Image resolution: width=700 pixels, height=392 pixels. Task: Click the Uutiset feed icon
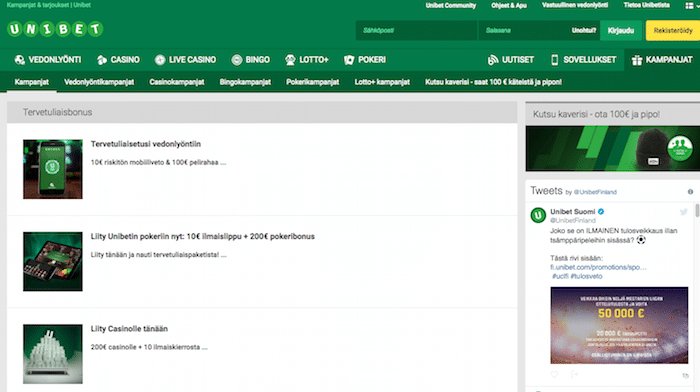coord(493,60)
